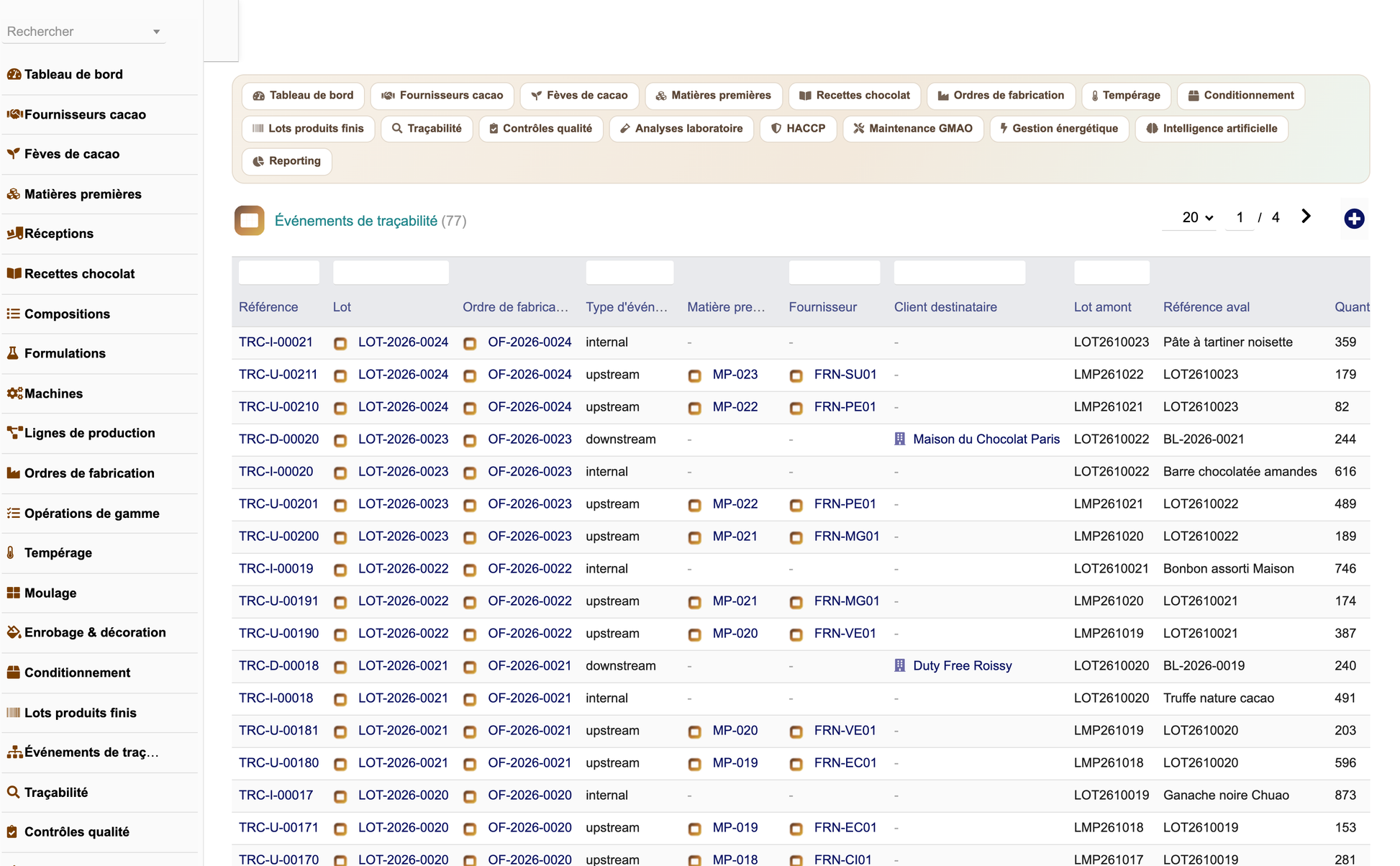
Task: Select Contrôles qualité top navigation tab
Action: point(540,129)
